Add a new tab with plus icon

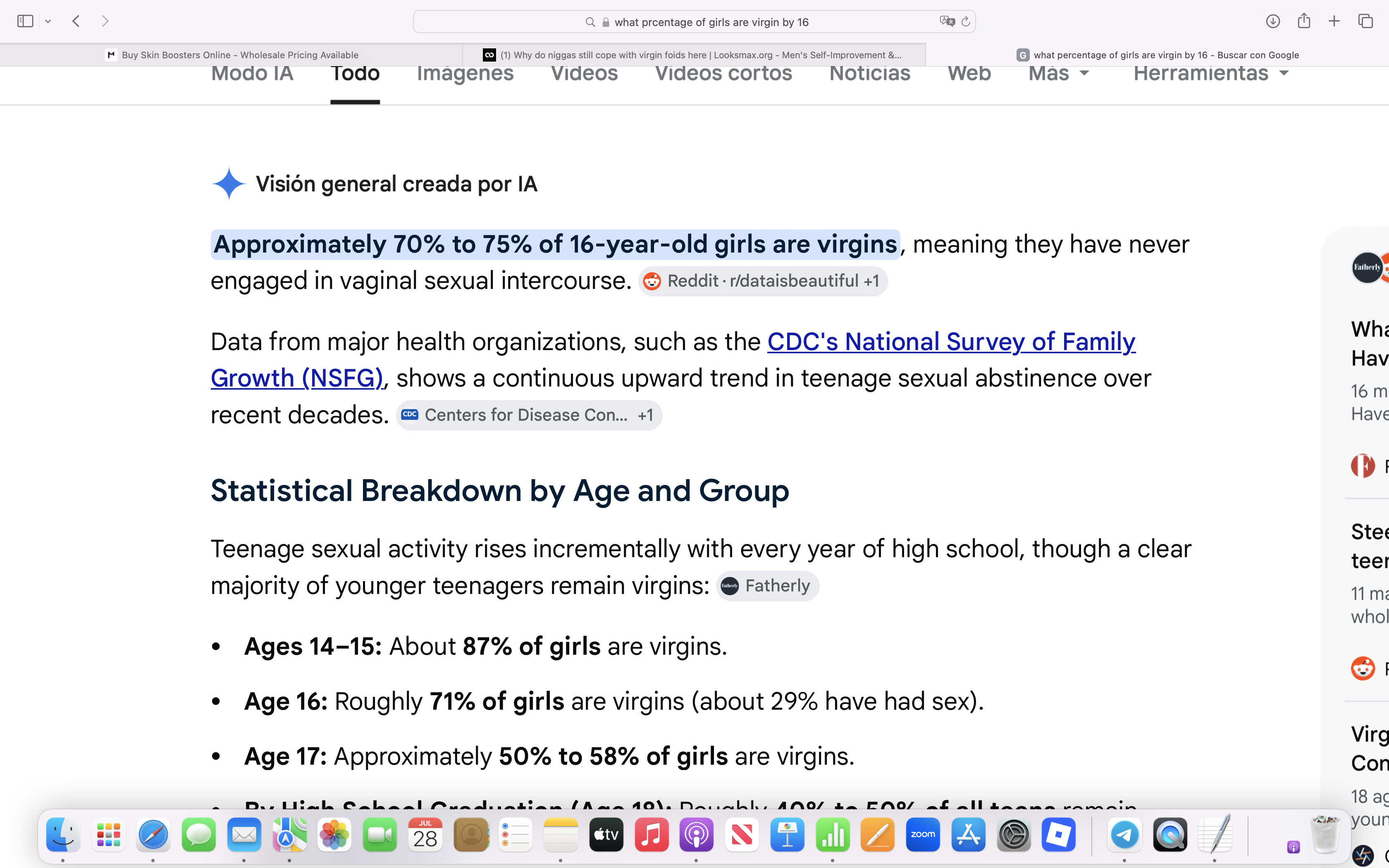coord(1334,21)
